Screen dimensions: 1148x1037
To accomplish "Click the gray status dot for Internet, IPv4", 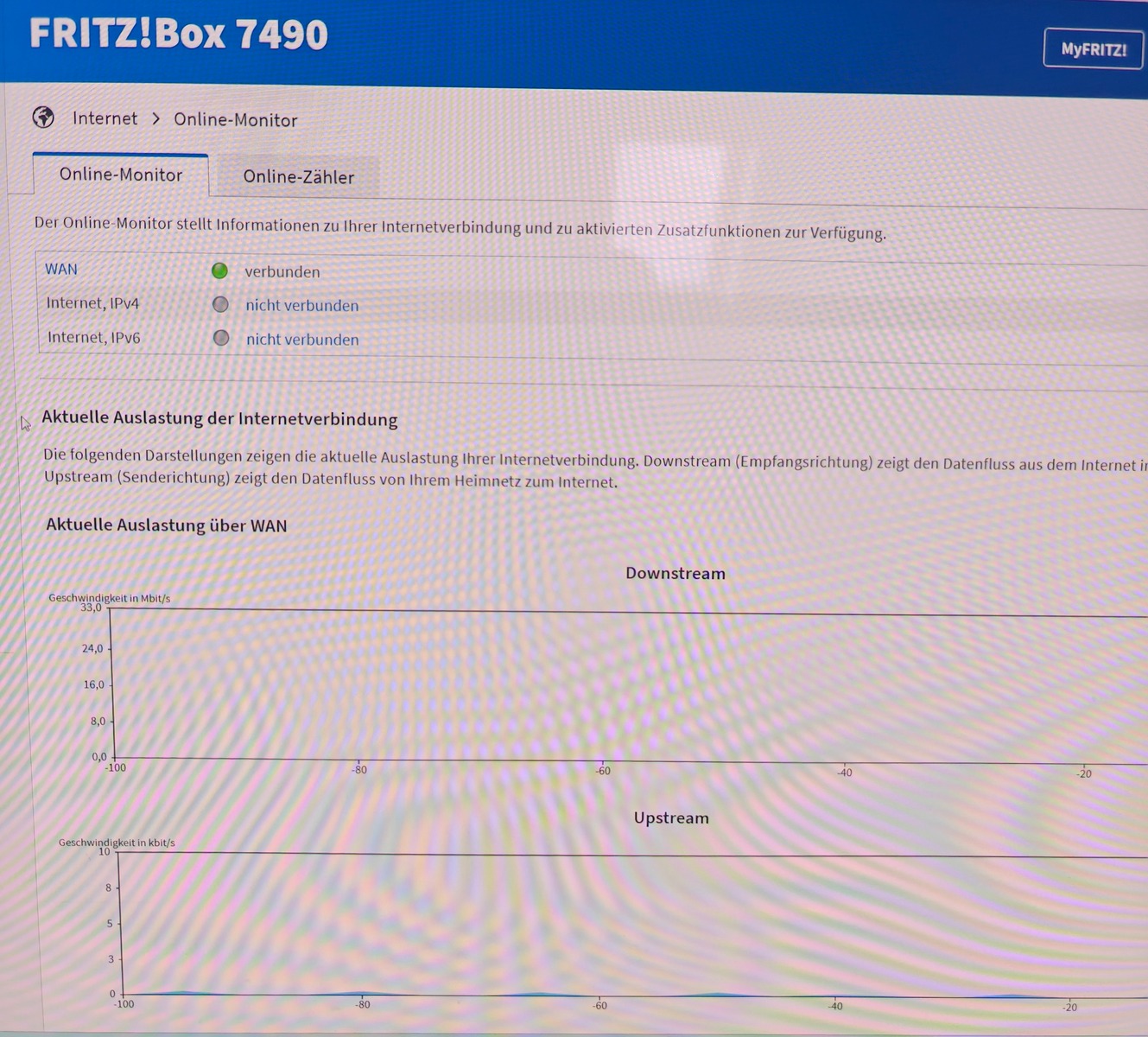I will point(220,304).
